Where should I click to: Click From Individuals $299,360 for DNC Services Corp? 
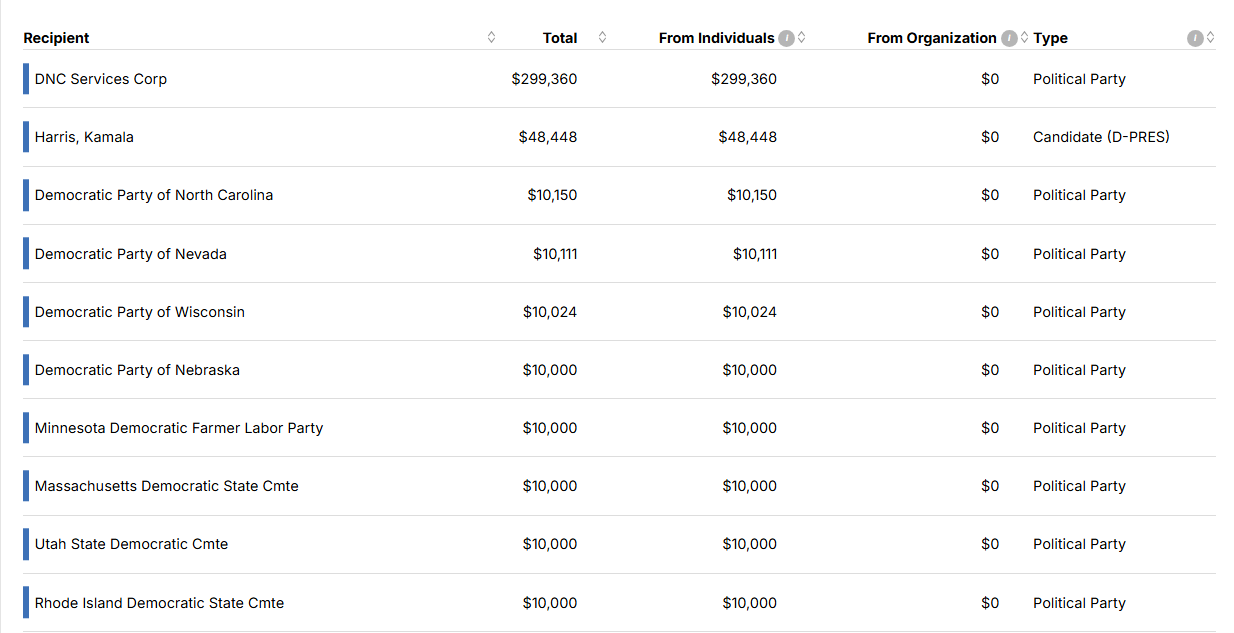pyautogui.click(x=744, y=79)
